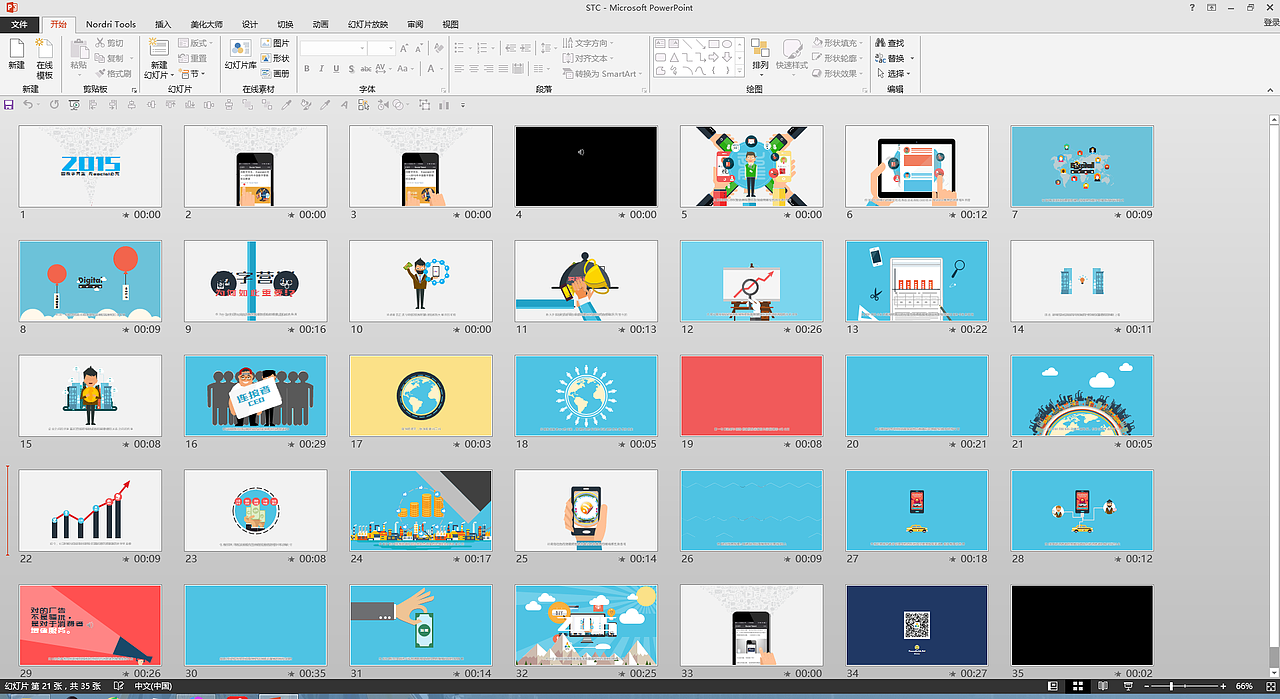Select the rectangle shape in shapes gallery
Image resolution: width=1280 pixels, height=699 pixels.
tap(715, 44)
